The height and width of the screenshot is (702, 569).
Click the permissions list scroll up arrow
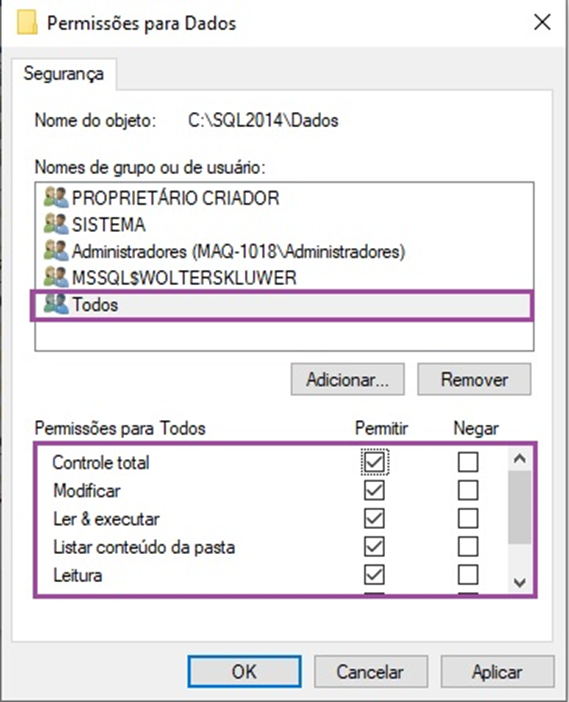click(520, 458)
